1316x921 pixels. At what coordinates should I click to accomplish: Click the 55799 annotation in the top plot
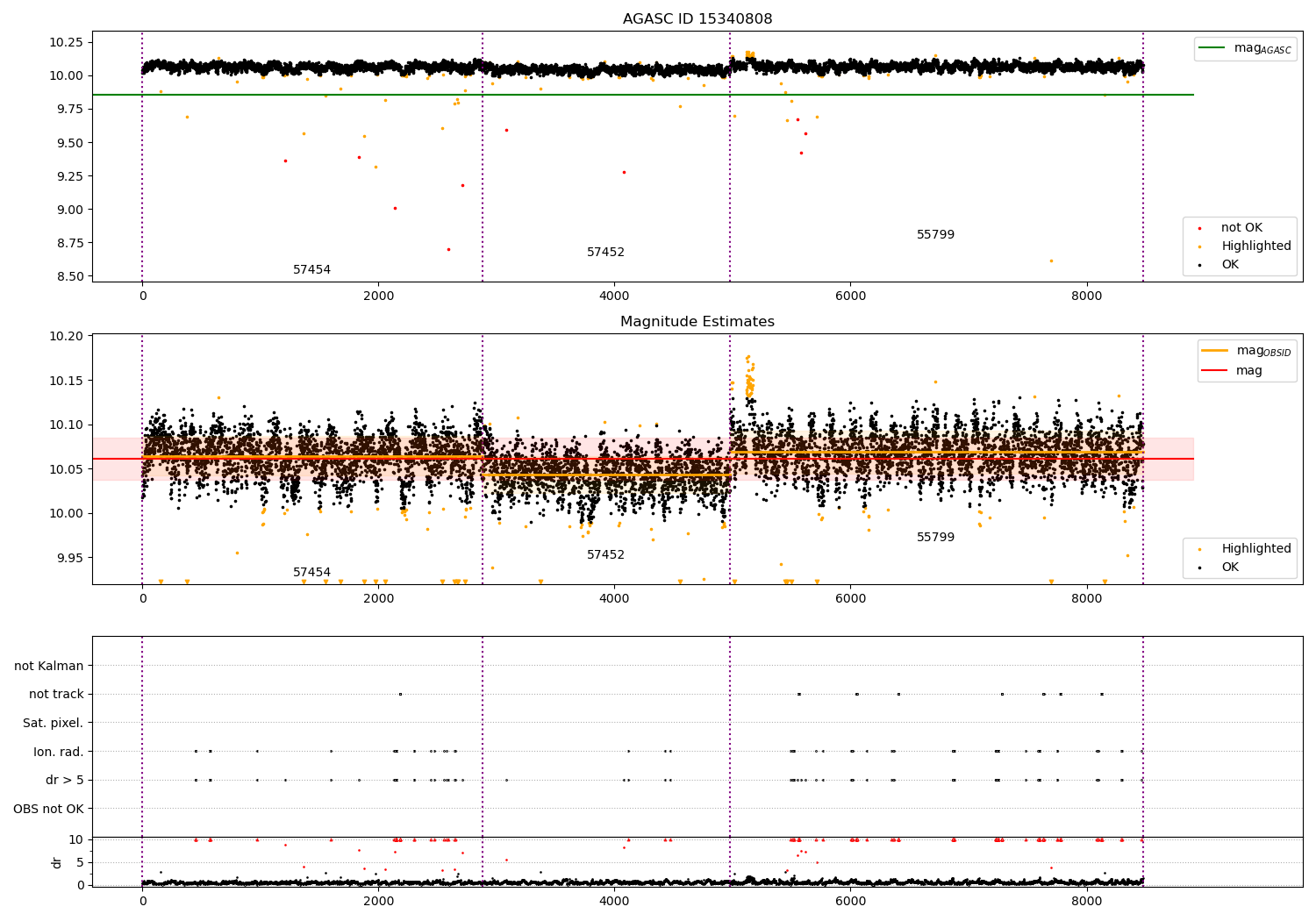coord(935,234)
